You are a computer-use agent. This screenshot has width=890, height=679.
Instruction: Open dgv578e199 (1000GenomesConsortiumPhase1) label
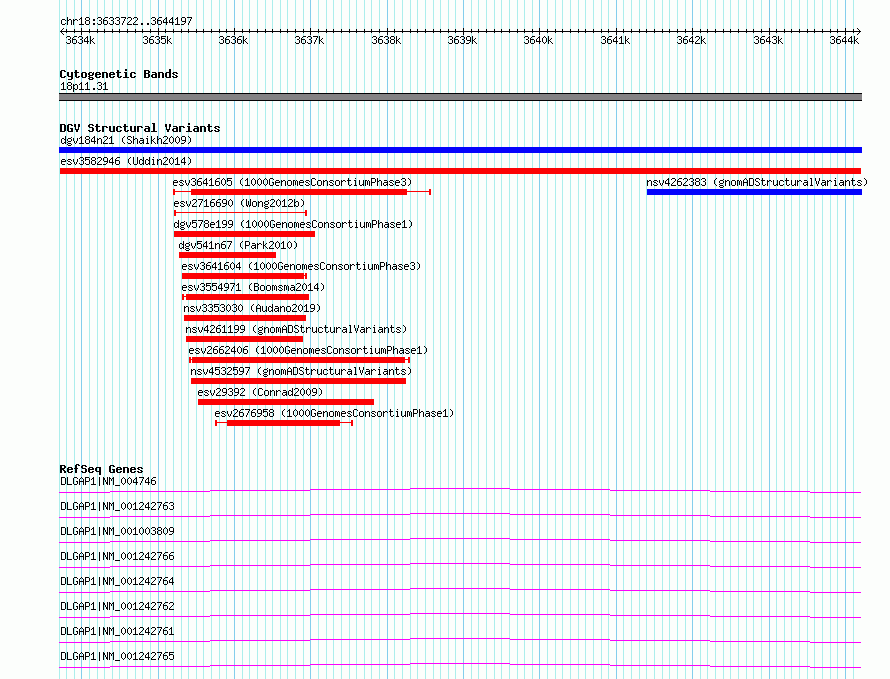293,224
